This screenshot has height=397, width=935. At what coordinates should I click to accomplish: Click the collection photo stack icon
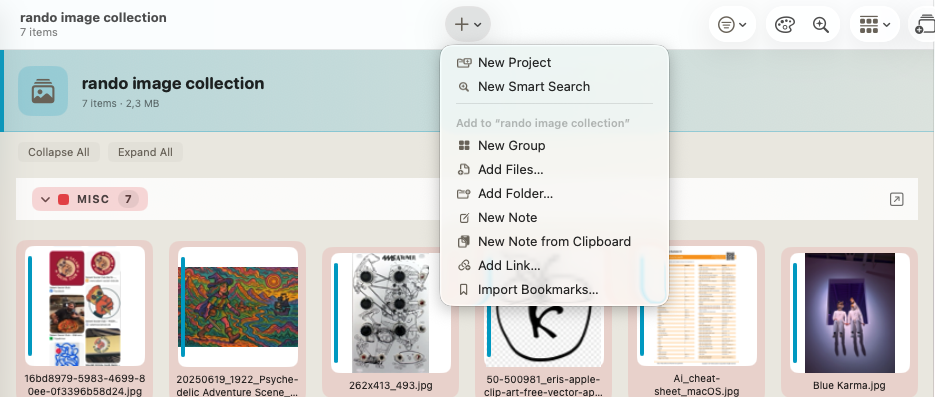[x=43, y=91]
